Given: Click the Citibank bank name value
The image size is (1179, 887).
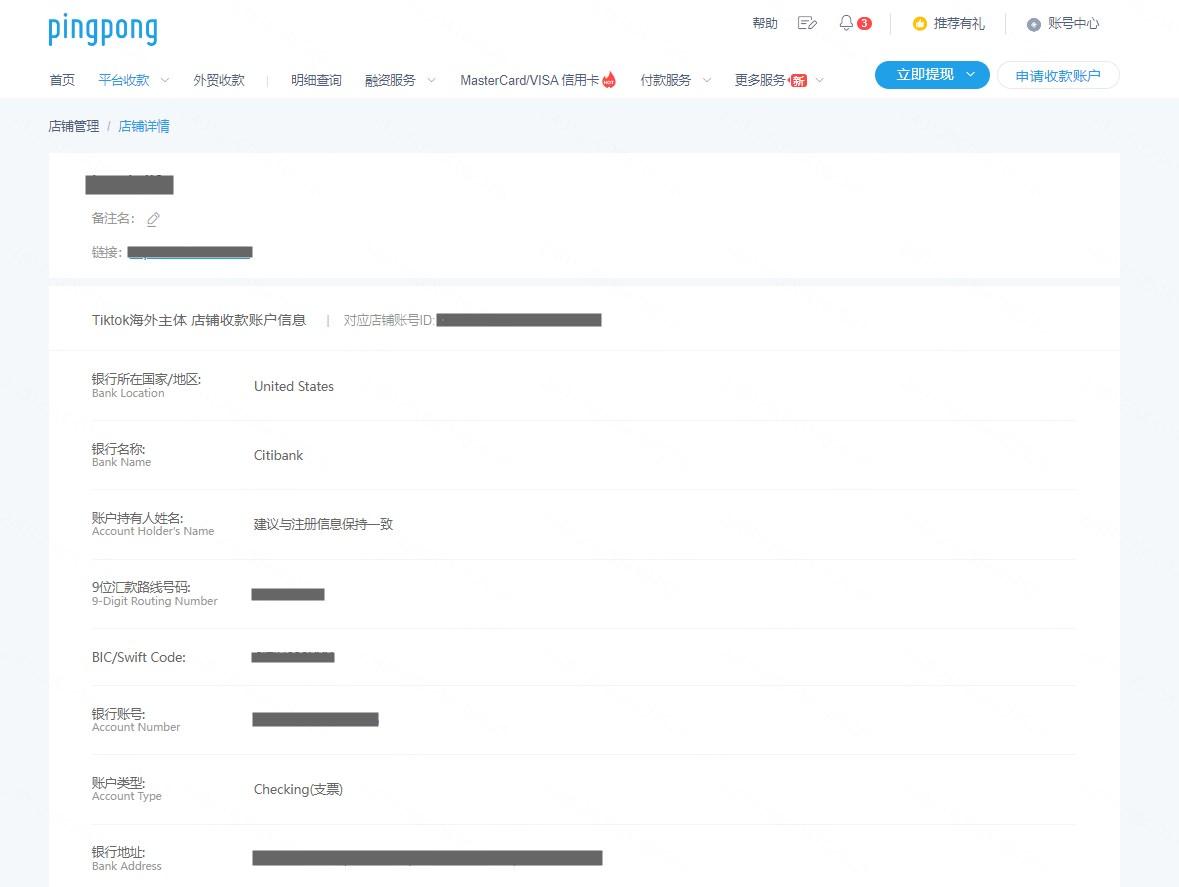Looking at the screenshot, I should [x=278, y=456].
